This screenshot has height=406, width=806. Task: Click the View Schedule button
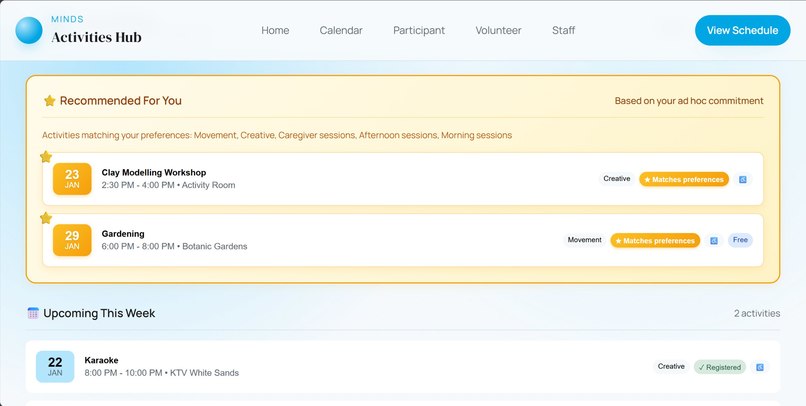(742, 30)
